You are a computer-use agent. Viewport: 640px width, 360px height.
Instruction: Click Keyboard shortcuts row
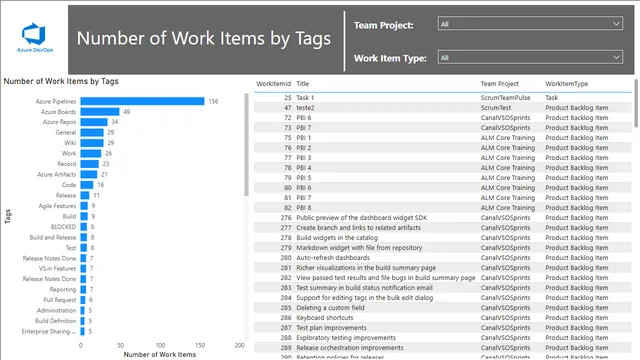(442, 318)
